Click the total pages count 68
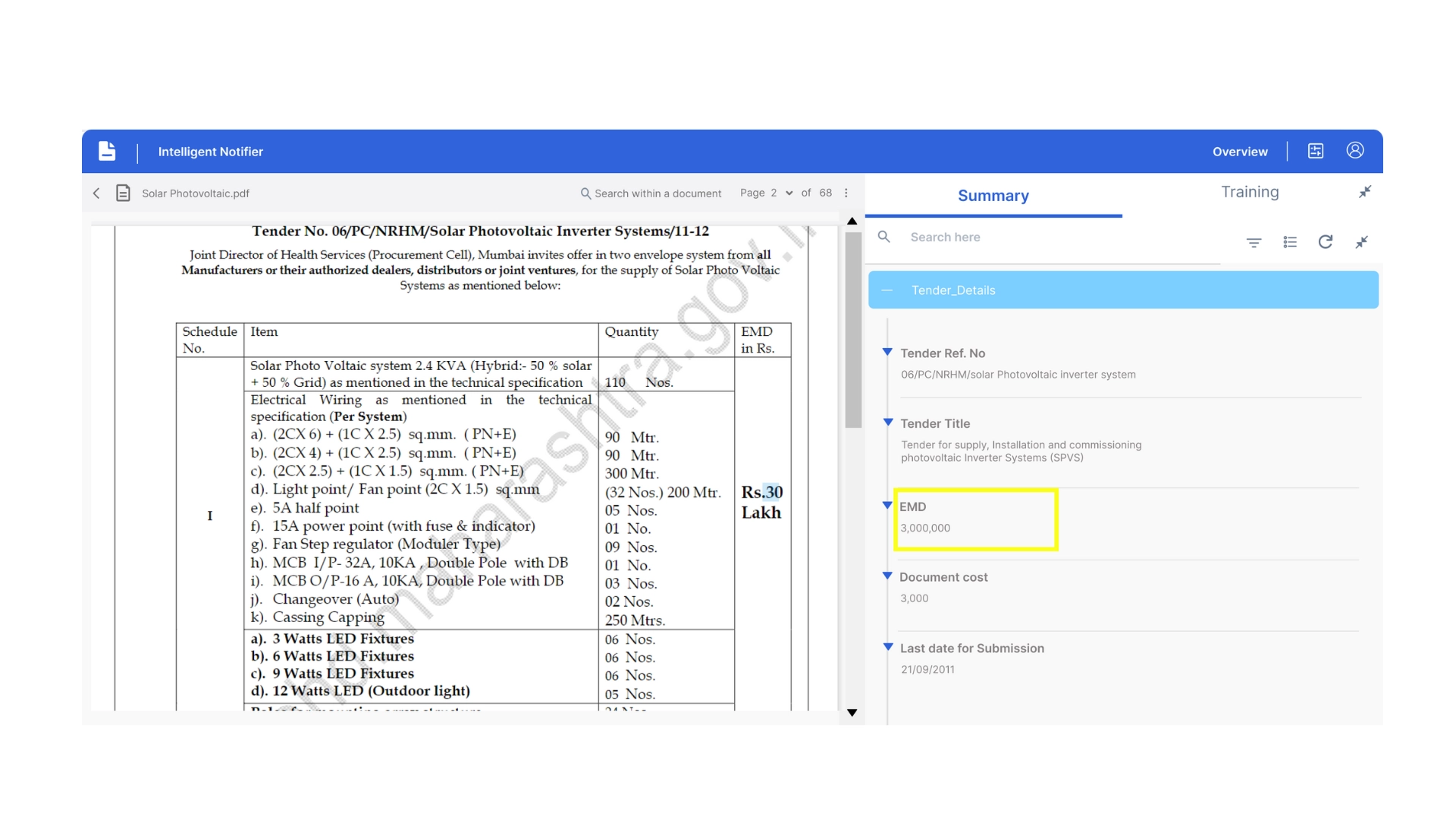Image resolution: width=1456 pixels, height=819 pixels. 825,193
